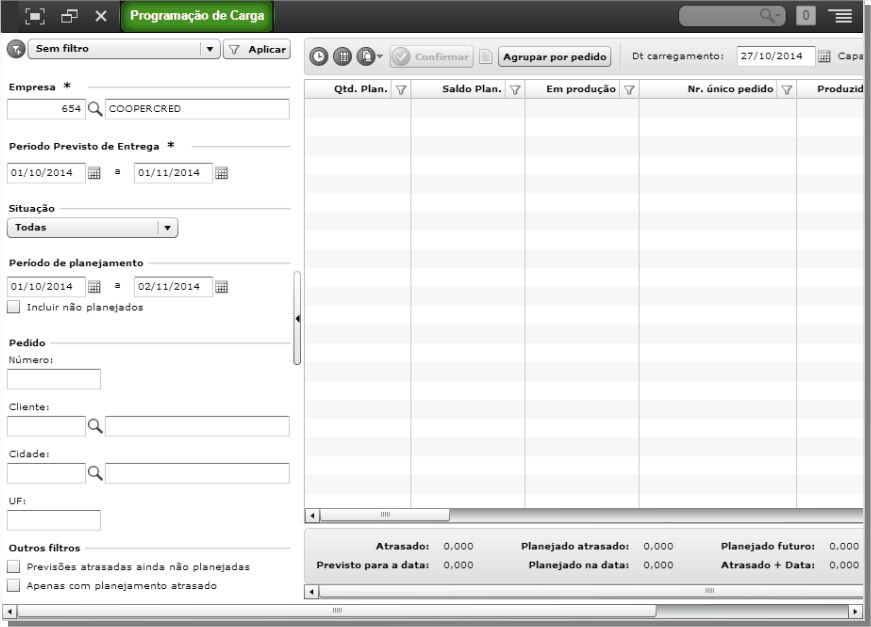The image size is (871, 627).
Task: Click the clock icon in the grid toolbar
Action: 318,57
